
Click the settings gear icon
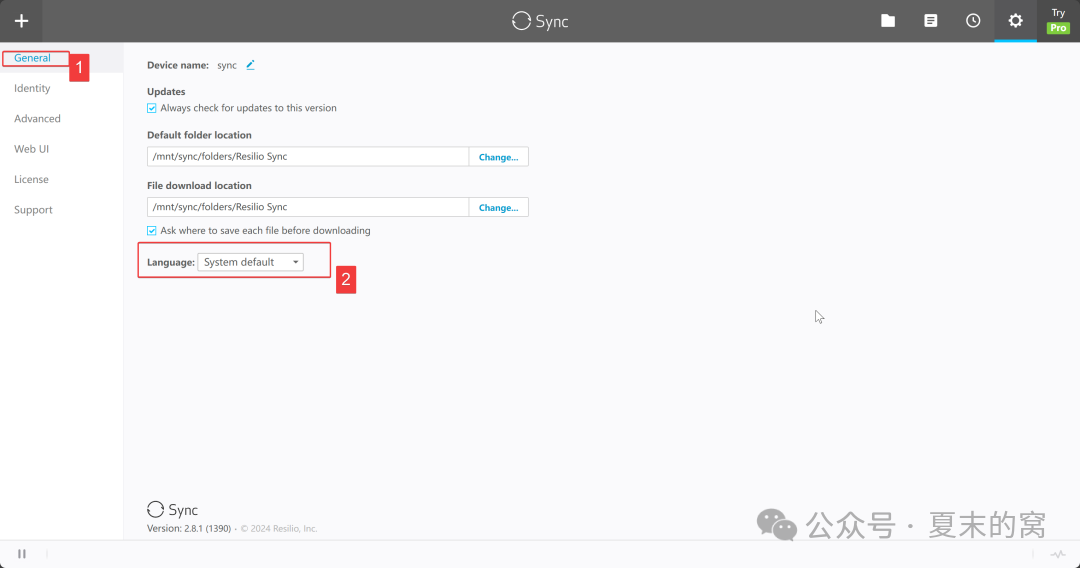pos(1015,21)
